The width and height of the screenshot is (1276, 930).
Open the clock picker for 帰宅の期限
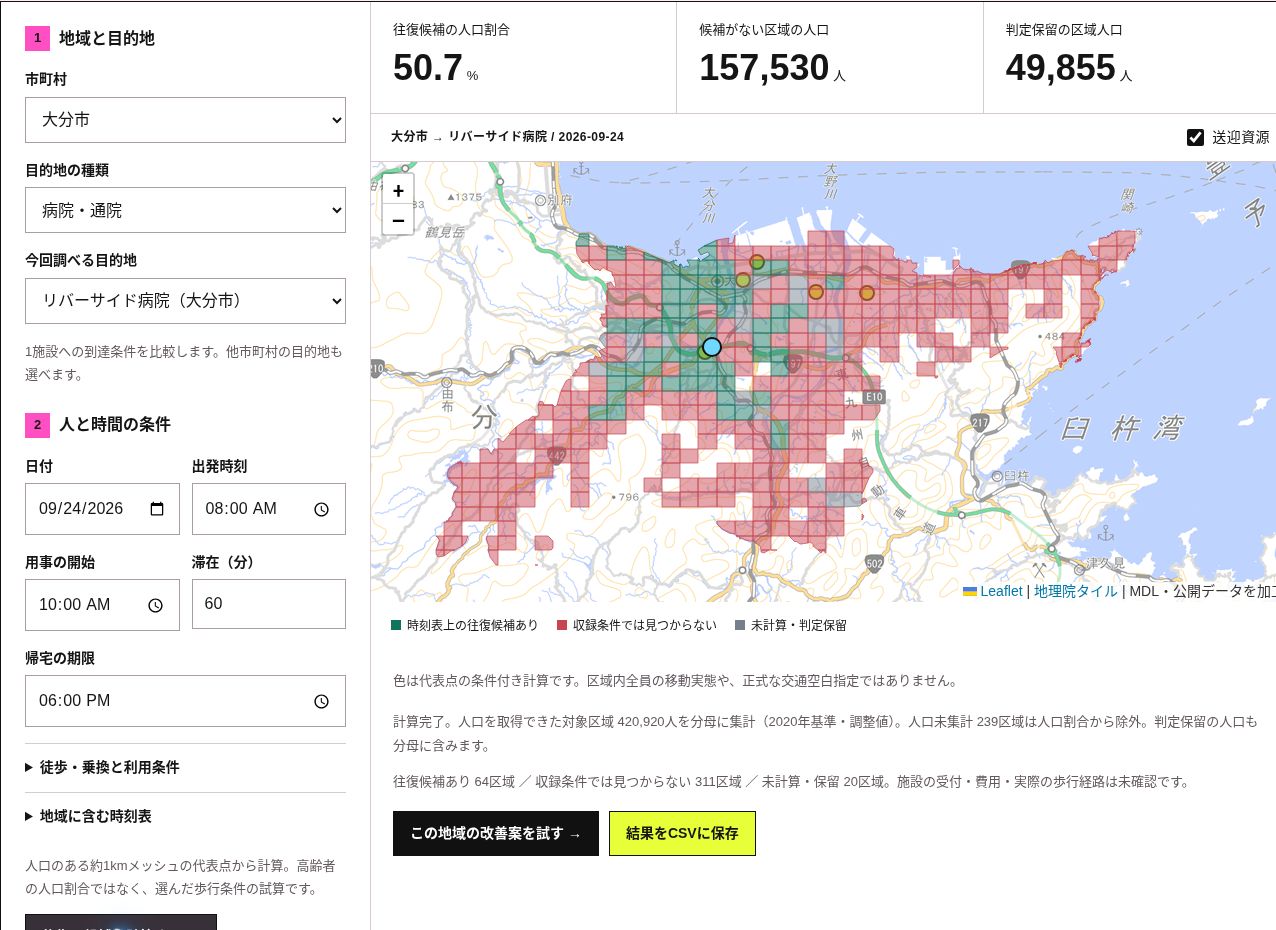coord(321,701)
